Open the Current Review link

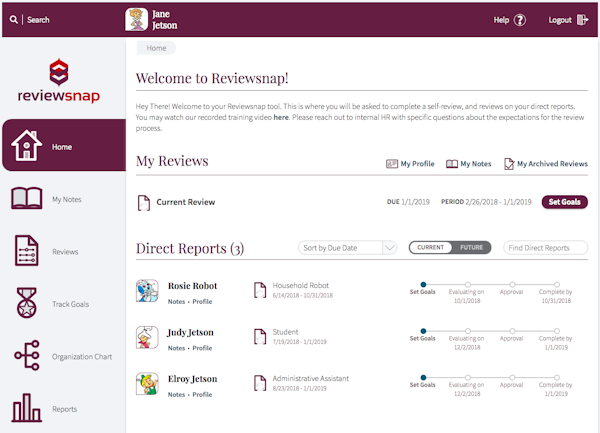tap(186, 202)
